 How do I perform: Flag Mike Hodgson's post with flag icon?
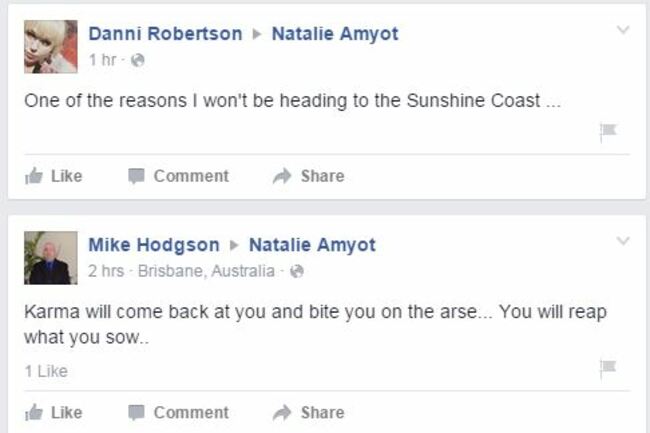pyautogui.click(x=608, y=368)
